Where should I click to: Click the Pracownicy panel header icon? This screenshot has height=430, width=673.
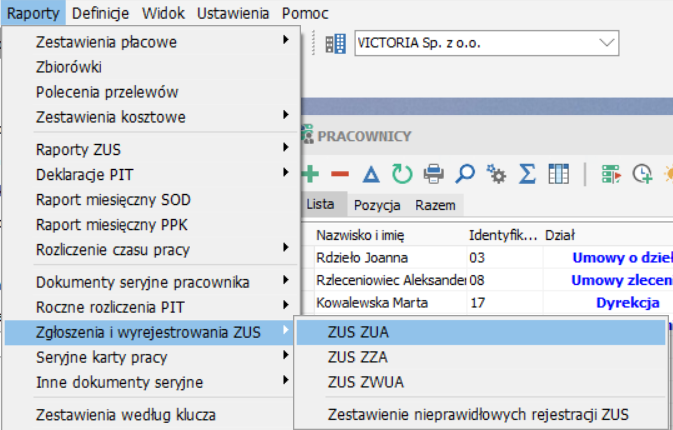tap(307, 134)
